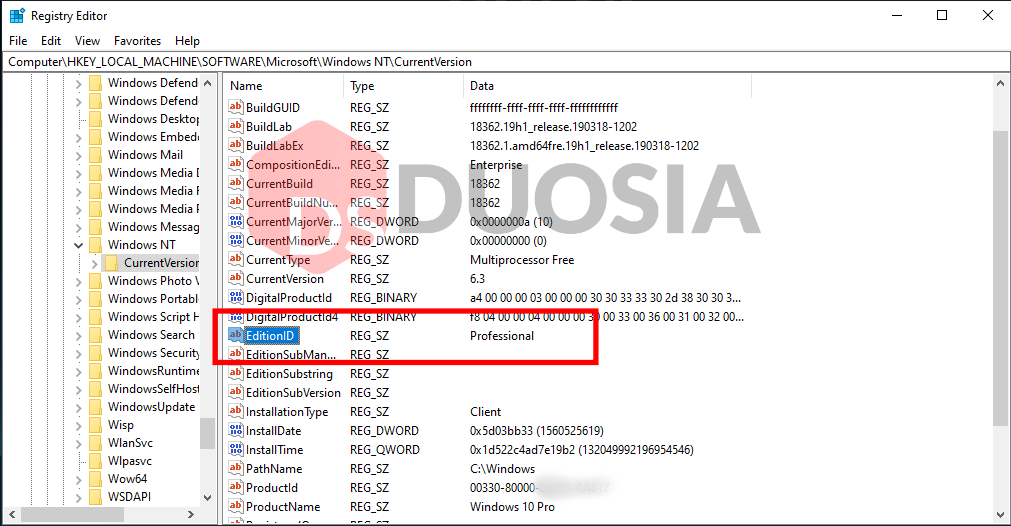Open the File menu
1011x526 pixels.
point(18,41)
